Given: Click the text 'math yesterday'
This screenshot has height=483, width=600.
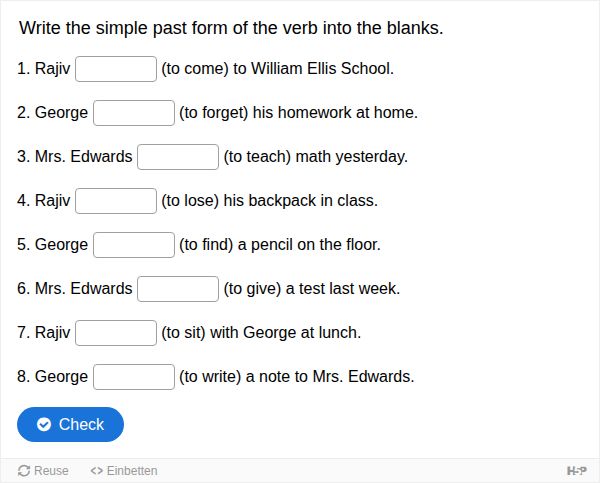Looking at the screenshot, I should click(x=350, y=157).
